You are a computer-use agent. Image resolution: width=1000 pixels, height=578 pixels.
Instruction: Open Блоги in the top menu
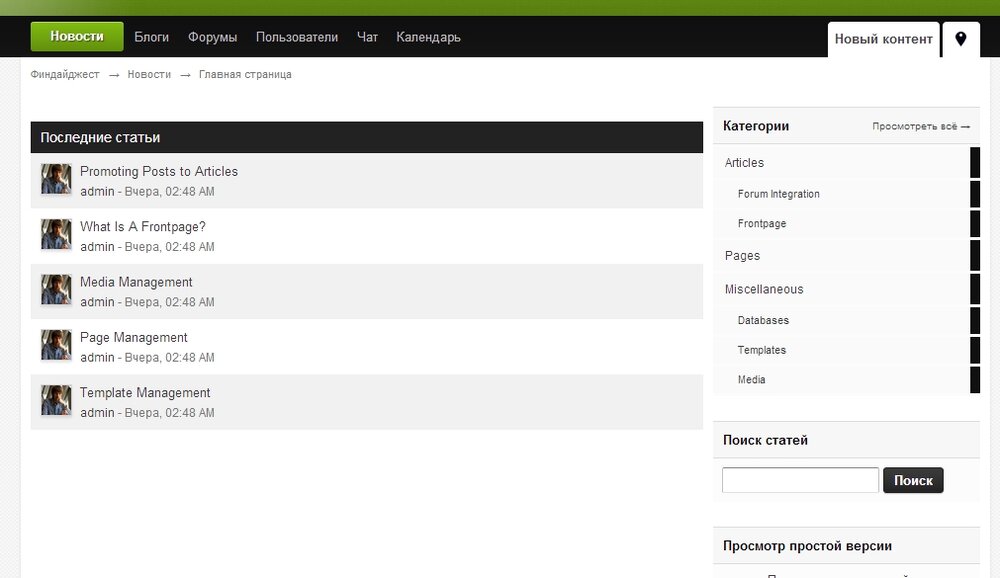[152, 37]
